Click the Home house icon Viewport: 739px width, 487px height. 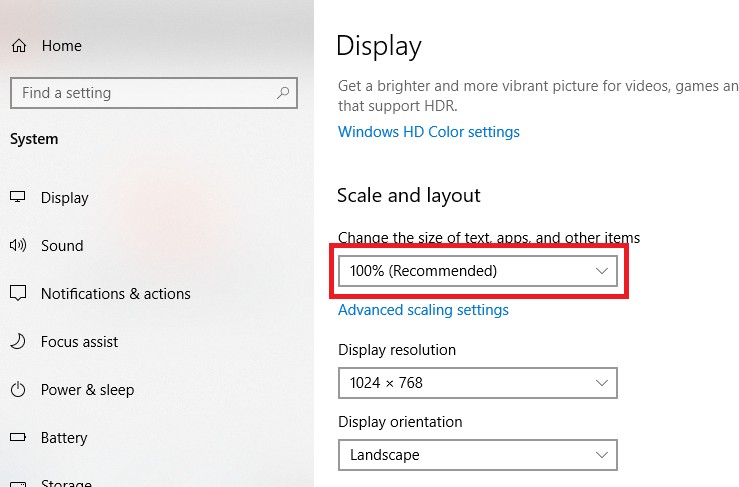19,46
